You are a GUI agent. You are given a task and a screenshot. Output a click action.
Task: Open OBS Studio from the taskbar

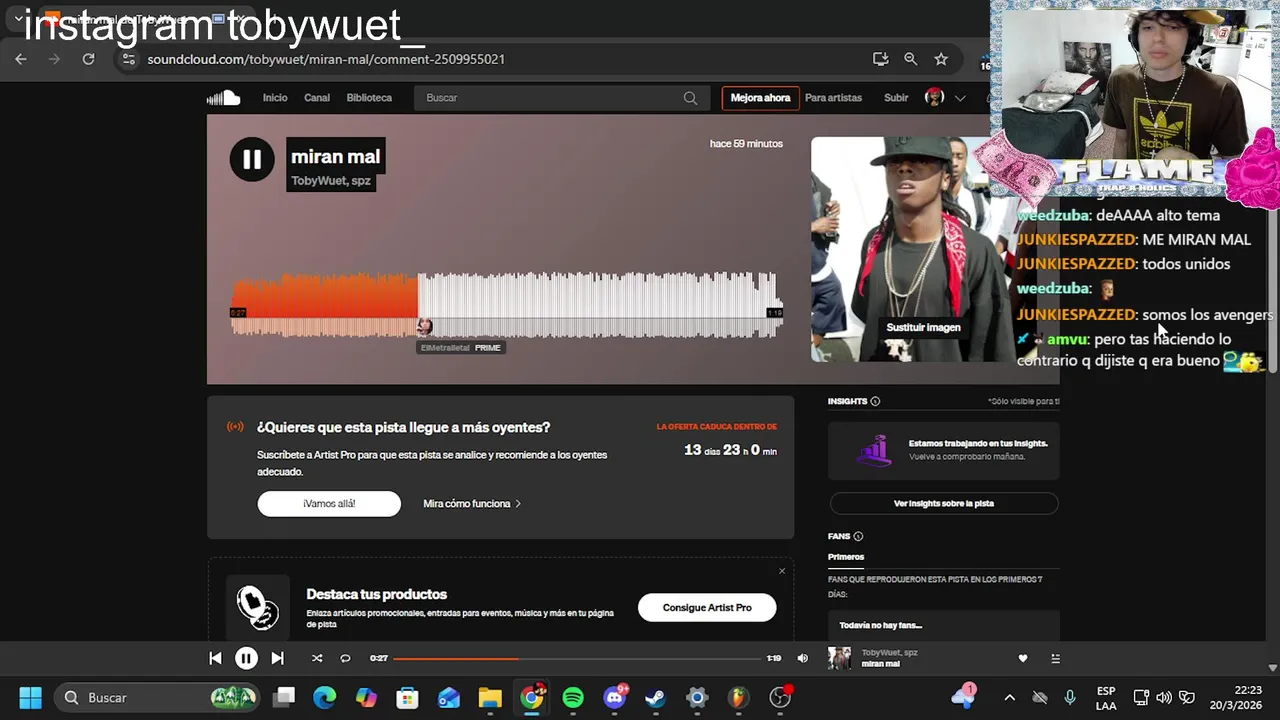coord(780,697)
